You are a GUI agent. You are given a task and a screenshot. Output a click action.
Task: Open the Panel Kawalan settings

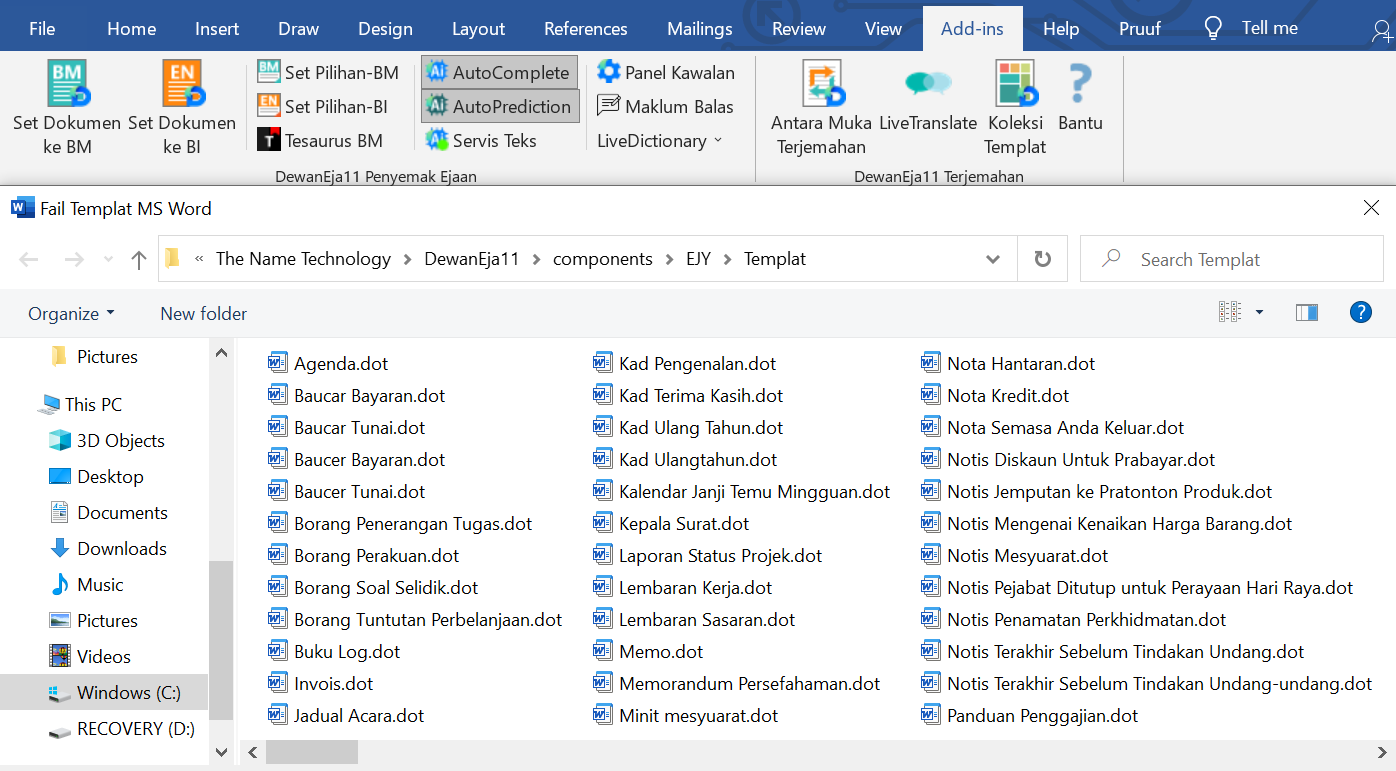[666, 72]
